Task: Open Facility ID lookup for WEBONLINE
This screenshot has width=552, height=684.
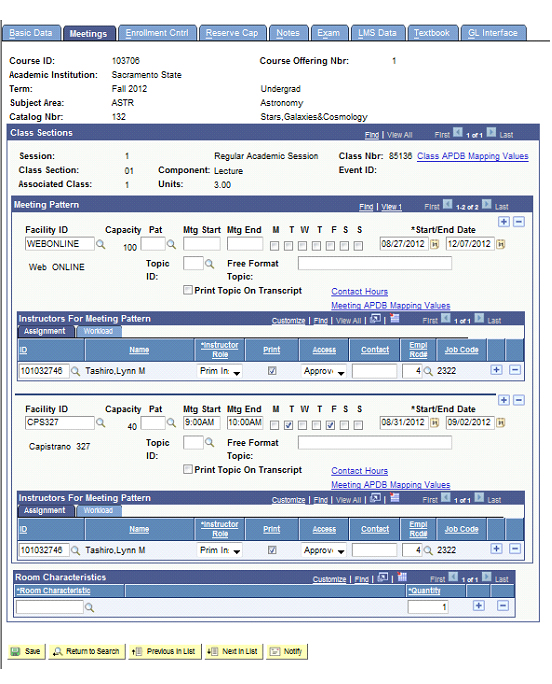Action: [100, 244]
